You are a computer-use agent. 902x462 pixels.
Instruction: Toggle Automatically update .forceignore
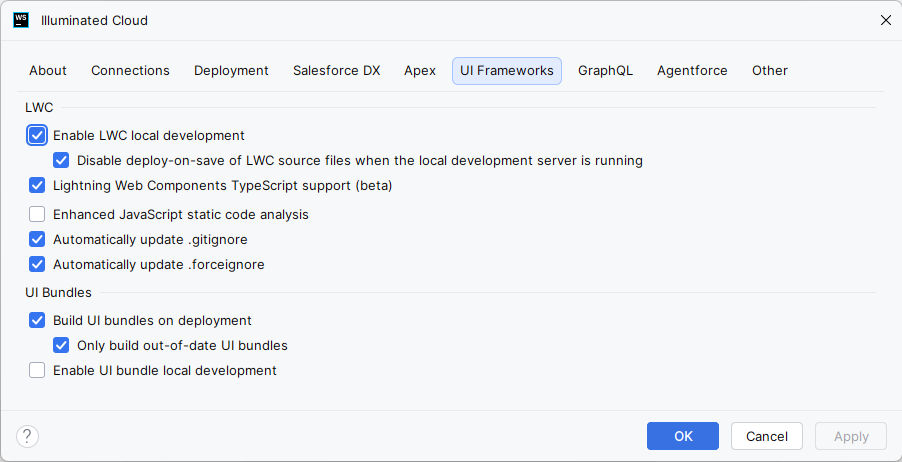(37, 265)
